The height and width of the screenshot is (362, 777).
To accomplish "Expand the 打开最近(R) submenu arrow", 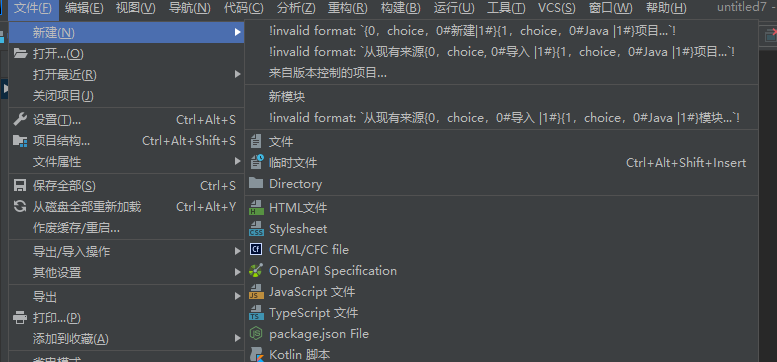I will (x=238, y=75).
